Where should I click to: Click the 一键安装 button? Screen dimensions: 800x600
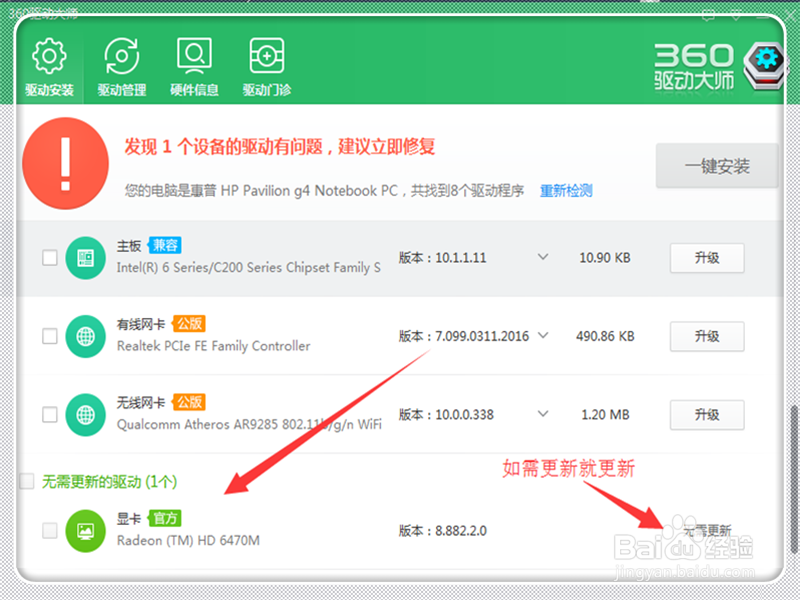[x=717, y=166]
